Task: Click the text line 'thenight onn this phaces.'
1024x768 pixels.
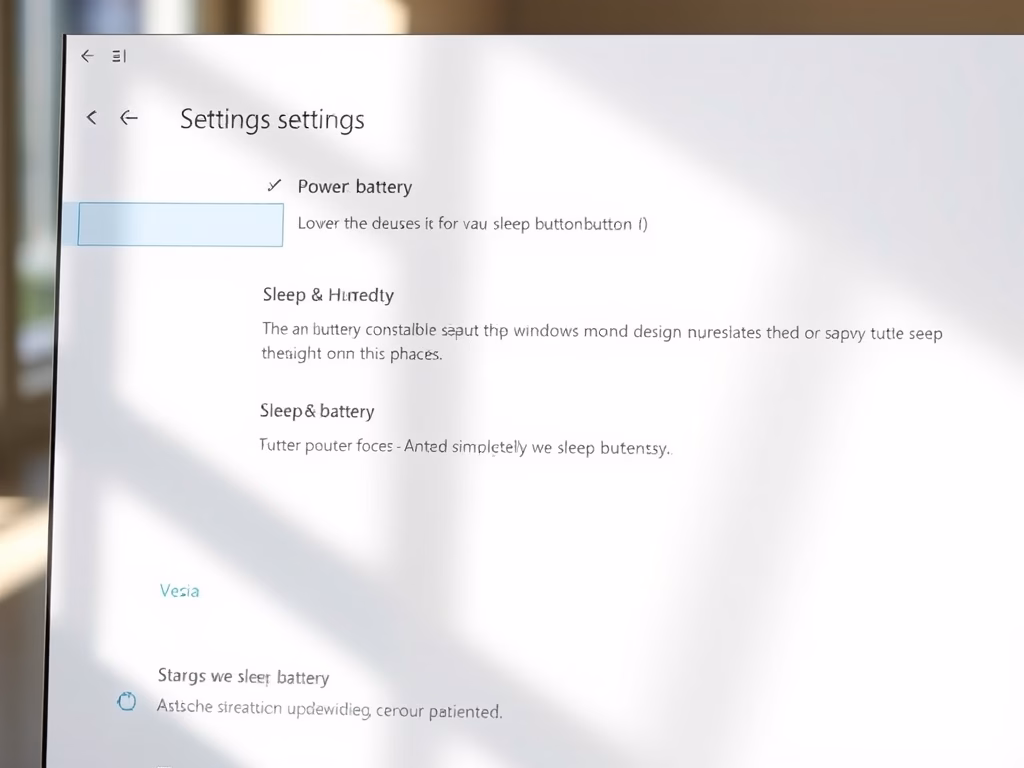Action: point(352,354)
